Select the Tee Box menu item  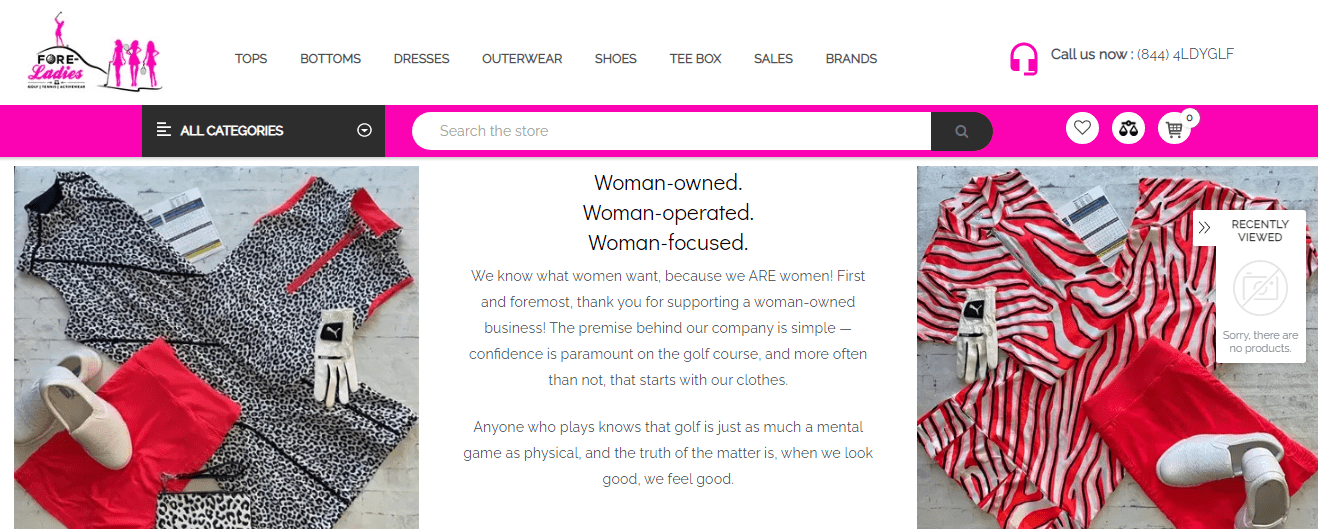pyautogui.click(x=695, y=59)
